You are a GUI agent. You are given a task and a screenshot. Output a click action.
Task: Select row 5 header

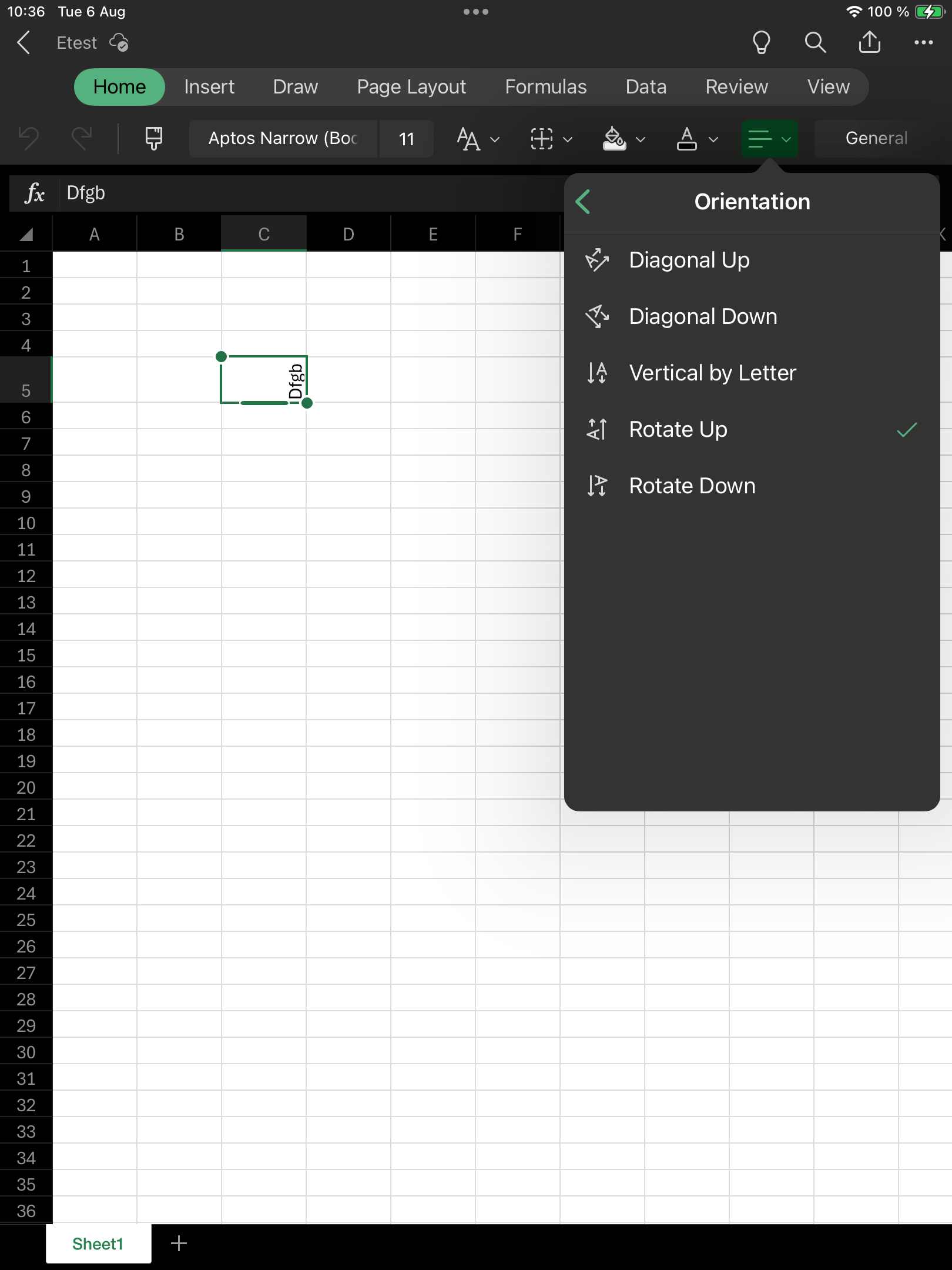pos(26,379)
